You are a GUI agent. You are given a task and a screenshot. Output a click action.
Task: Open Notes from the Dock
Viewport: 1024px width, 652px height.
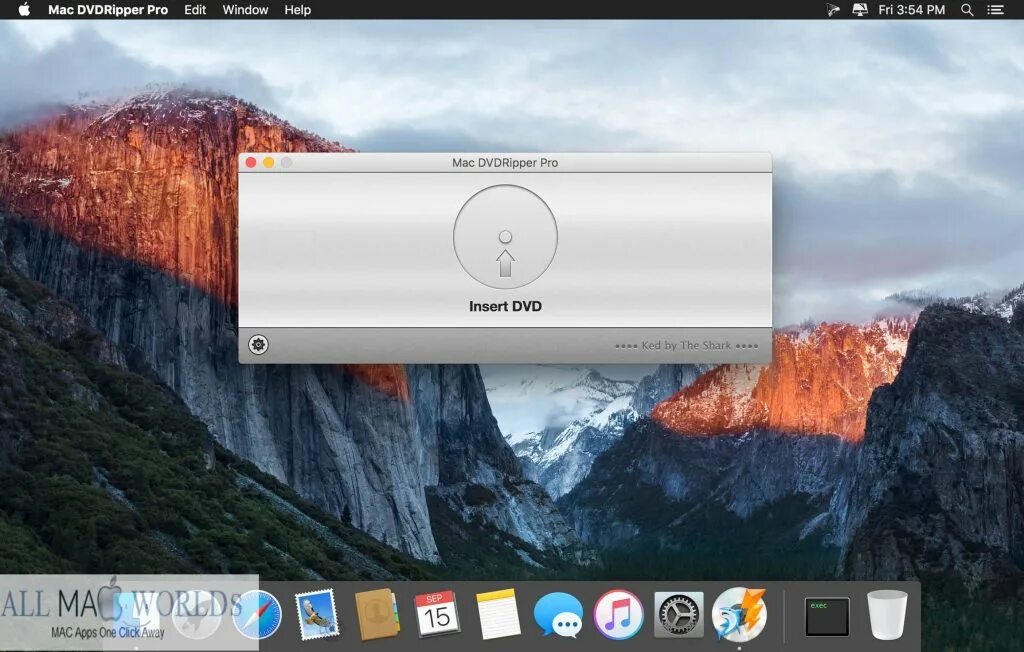(x=498, y=614)
